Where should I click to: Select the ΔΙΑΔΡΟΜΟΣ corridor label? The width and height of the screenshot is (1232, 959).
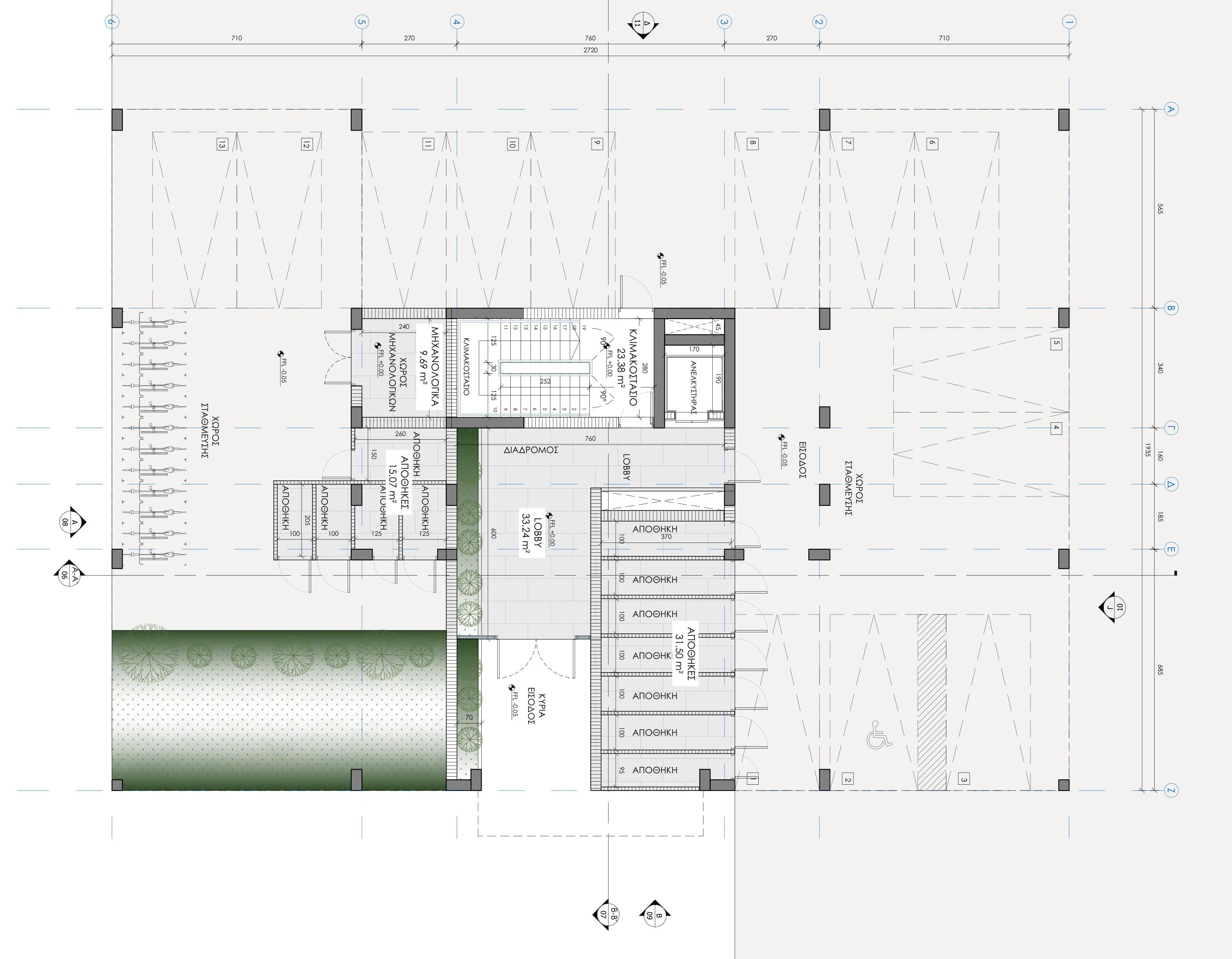[x=531, y=450]
